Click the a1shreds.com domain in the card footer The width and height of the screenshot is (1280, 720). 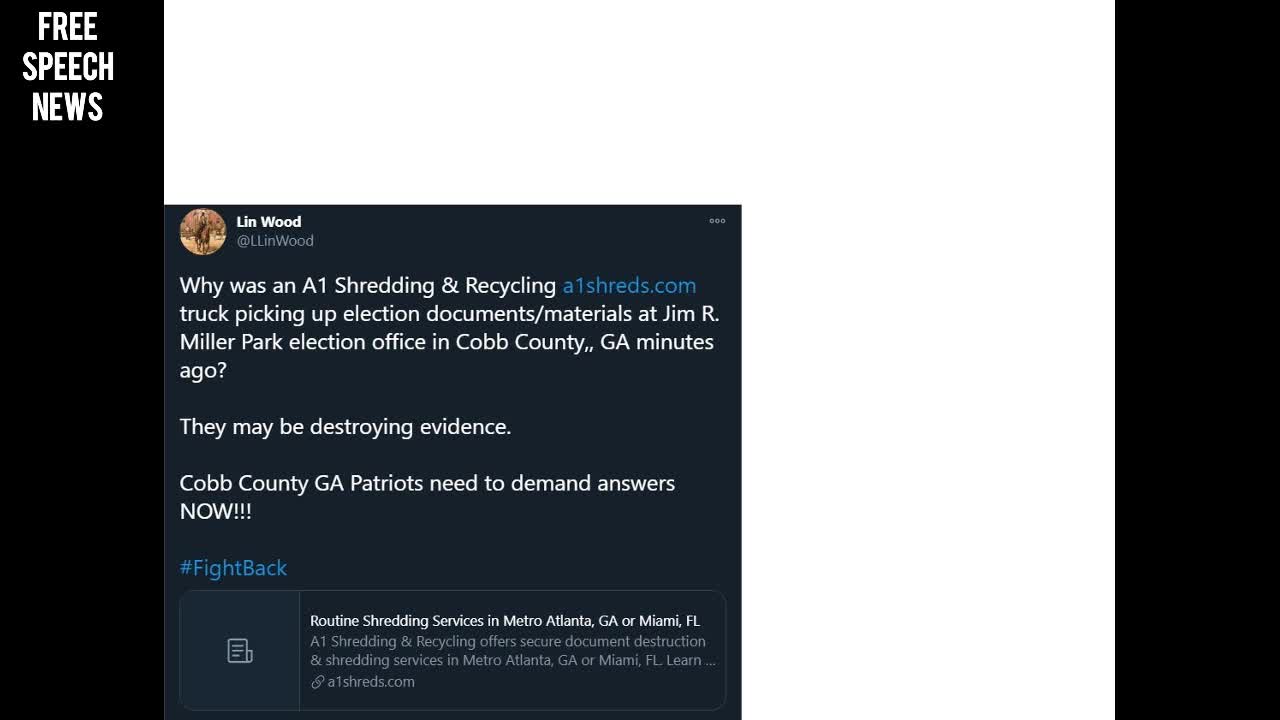(370, 682)
